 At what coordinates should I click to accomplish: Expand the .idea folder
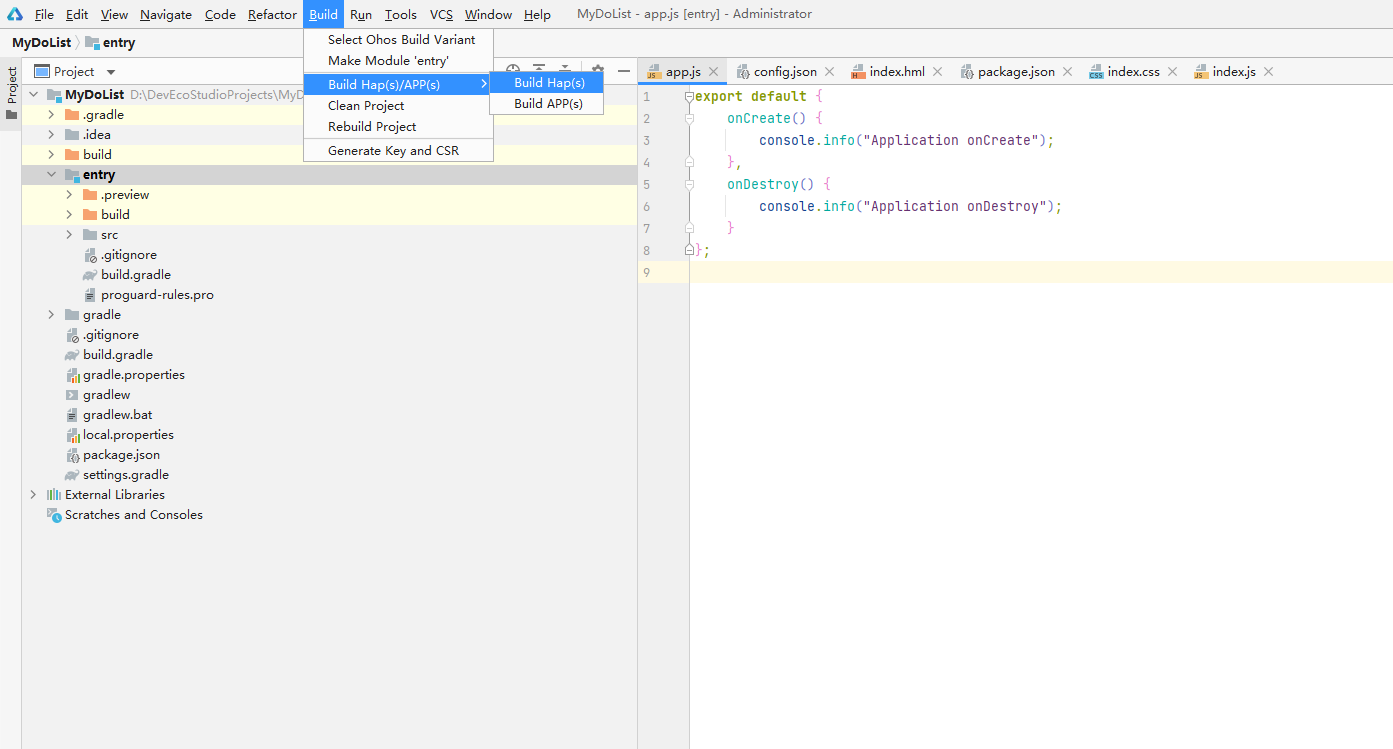coord(51,135)
